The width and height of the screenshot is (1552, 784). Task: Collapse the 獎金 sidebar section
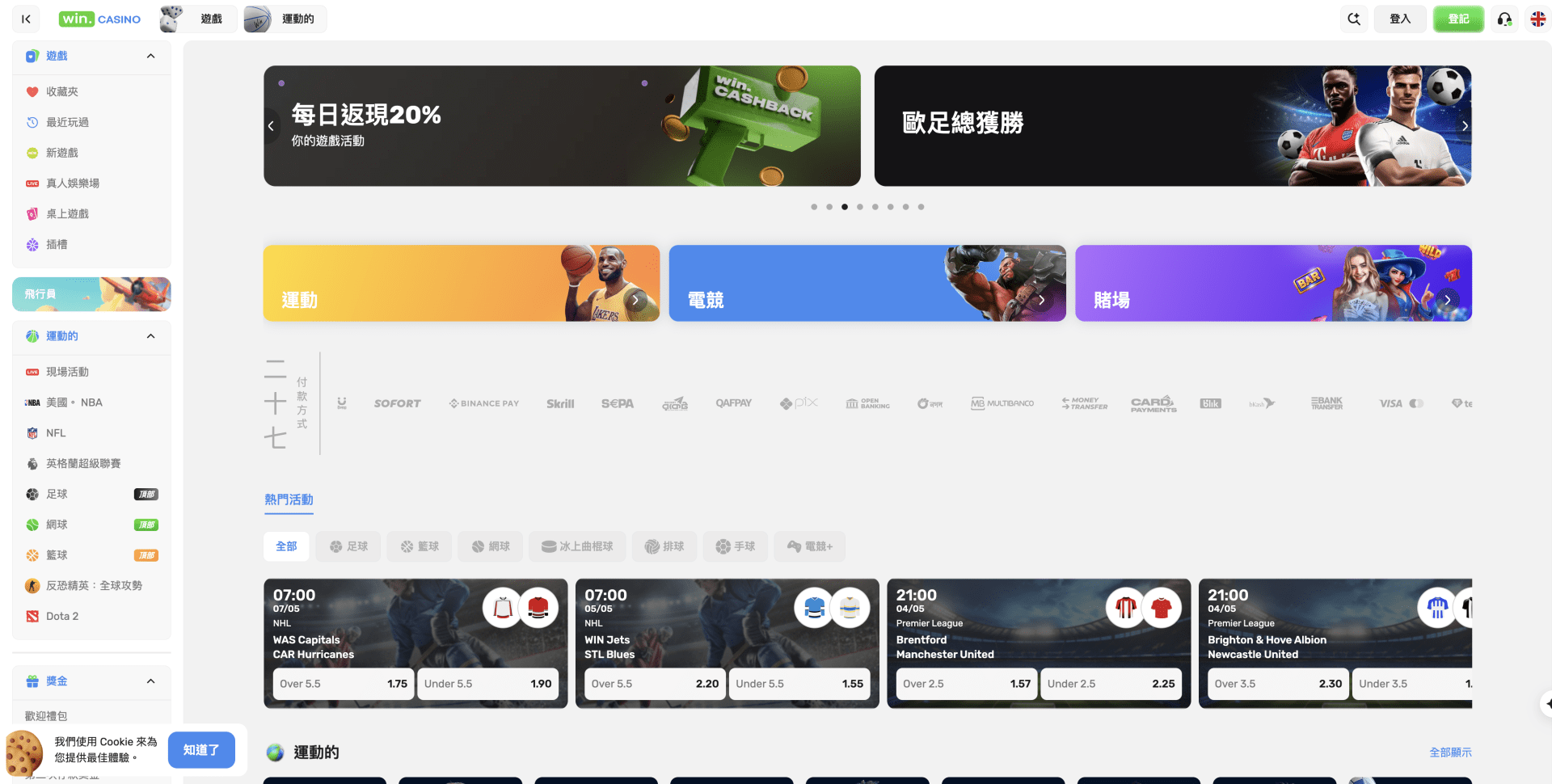tap(150, 681)
